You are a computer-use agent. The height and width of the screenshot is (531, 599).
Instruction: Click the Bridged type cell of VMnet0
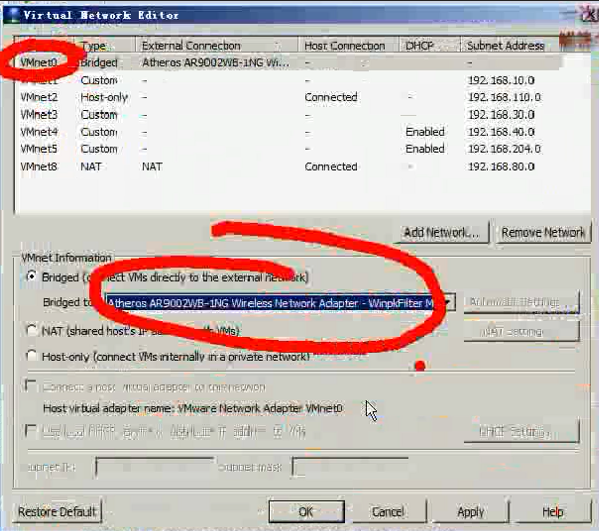(99, 63)
